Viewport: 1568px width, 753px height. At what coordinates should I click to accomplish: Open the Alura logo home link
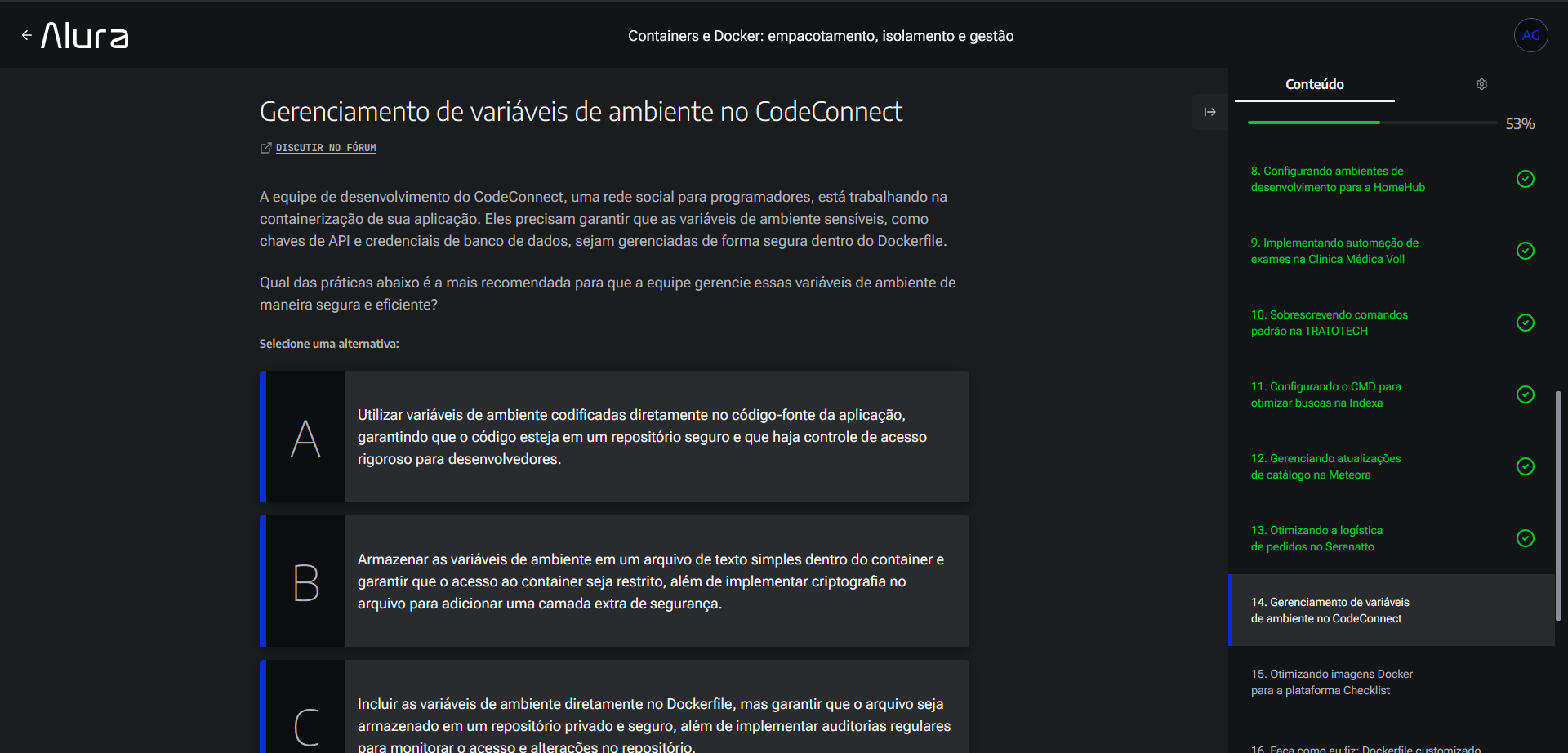[x=85, y=36]
